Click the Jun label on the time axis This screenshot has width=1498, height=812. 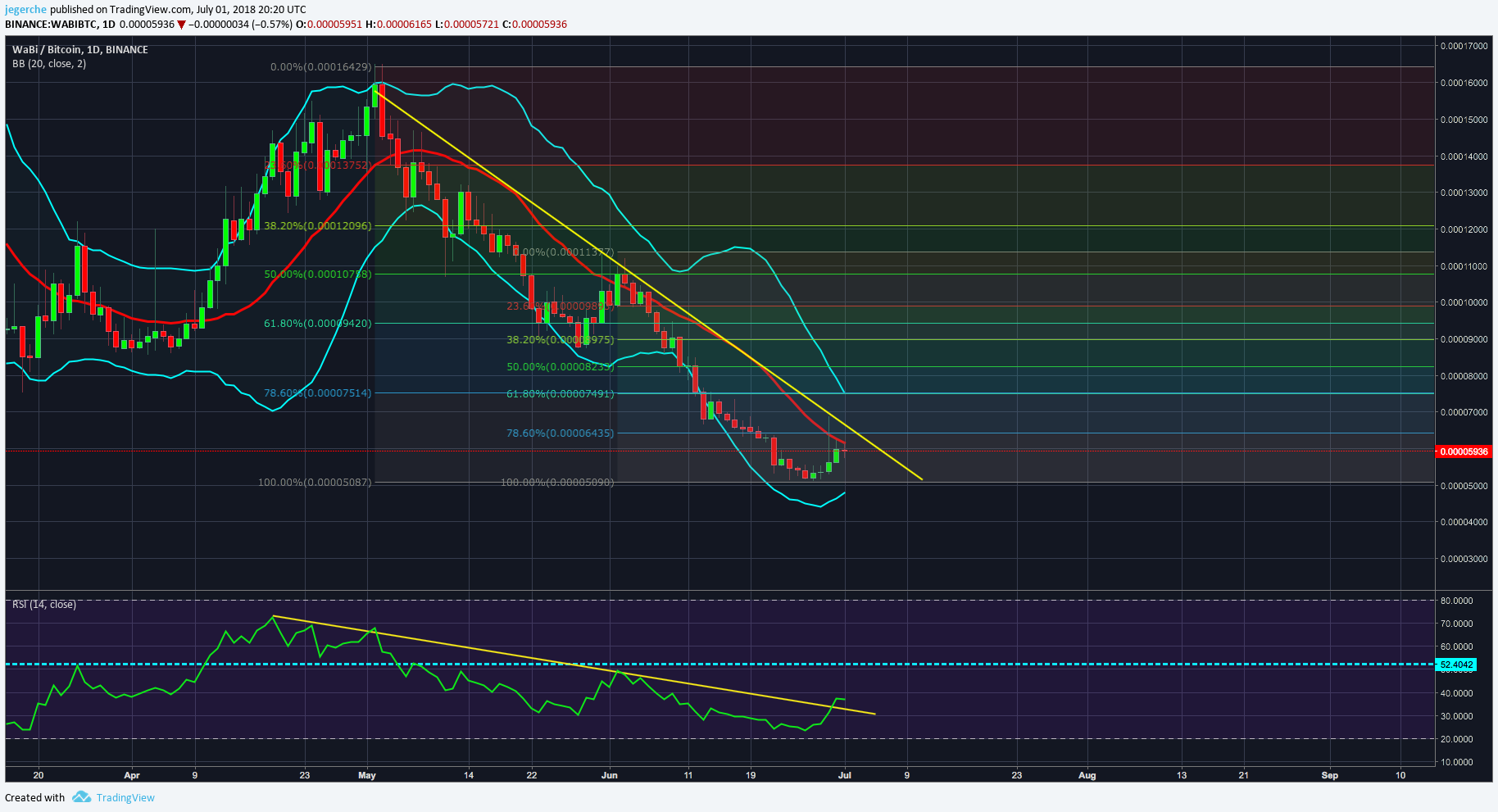pyautogui.click(x=609, y=775)
